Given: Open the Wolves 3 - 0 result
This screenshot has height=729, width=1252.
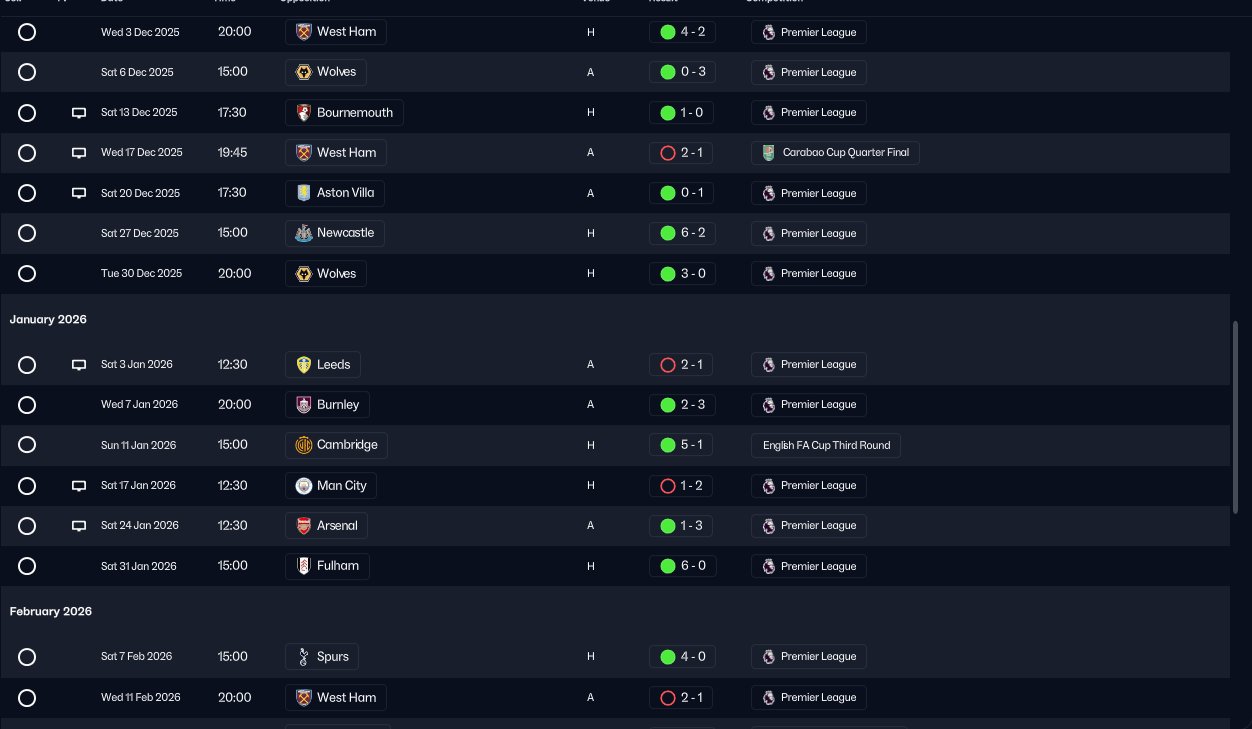Looking at the screenshot, I should (x=682, y=274).
